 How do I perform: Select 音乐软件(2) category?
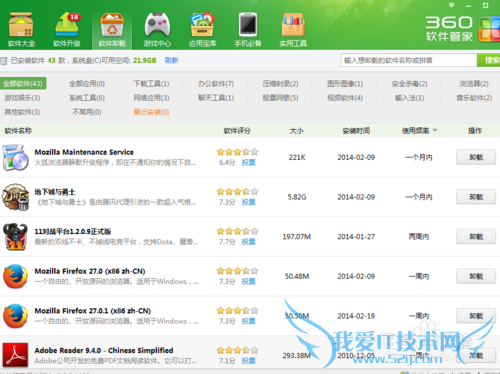474,98
